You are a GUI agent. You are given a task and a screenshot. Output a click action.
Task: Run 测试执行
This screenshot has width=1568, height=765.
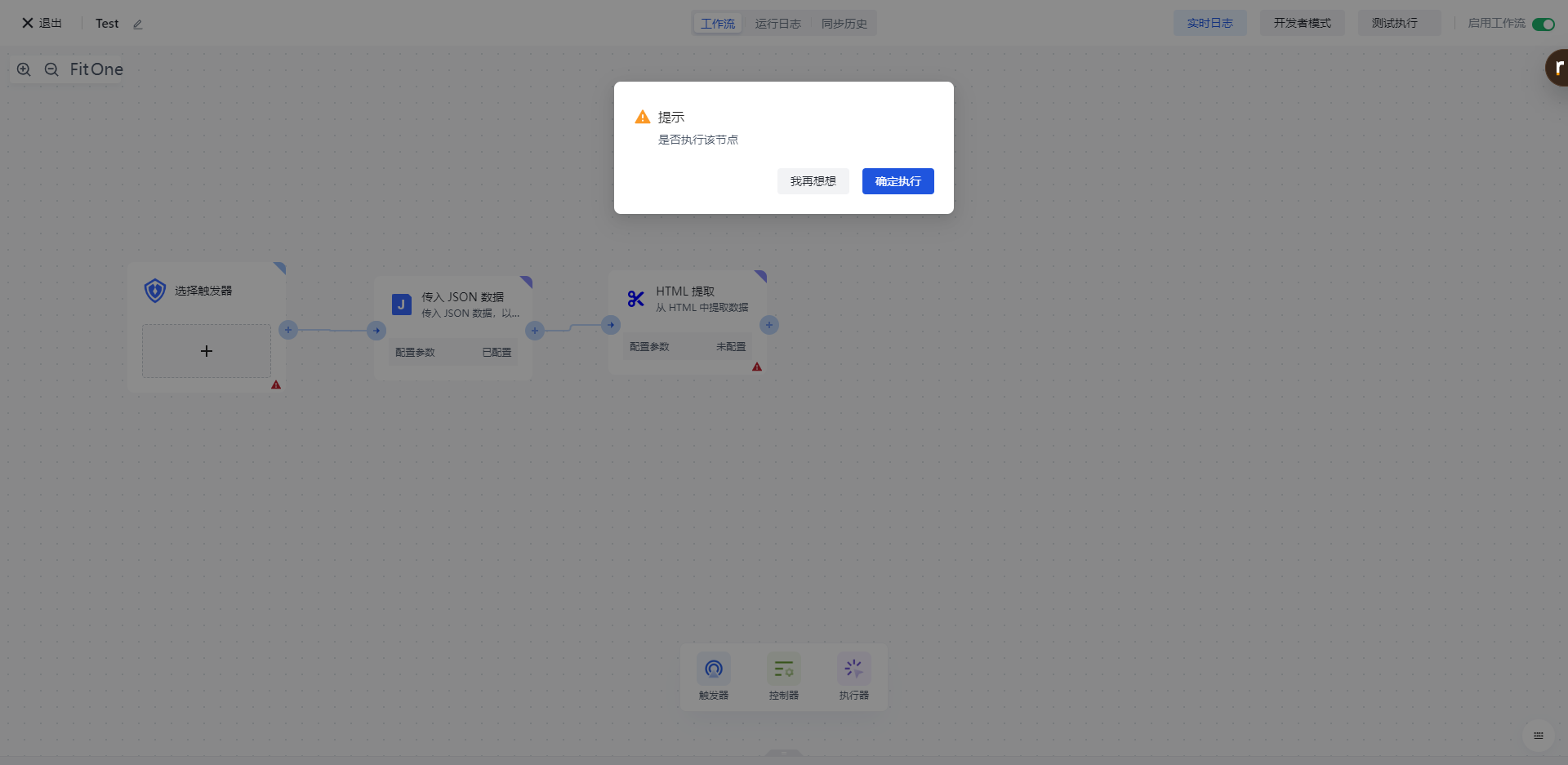point(1394,23)
